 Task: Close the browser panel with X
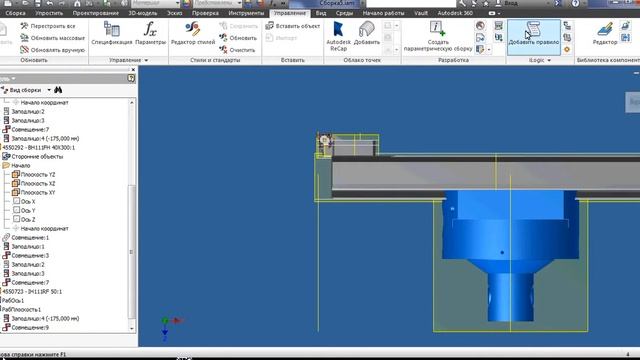click(x=133, y=70)
